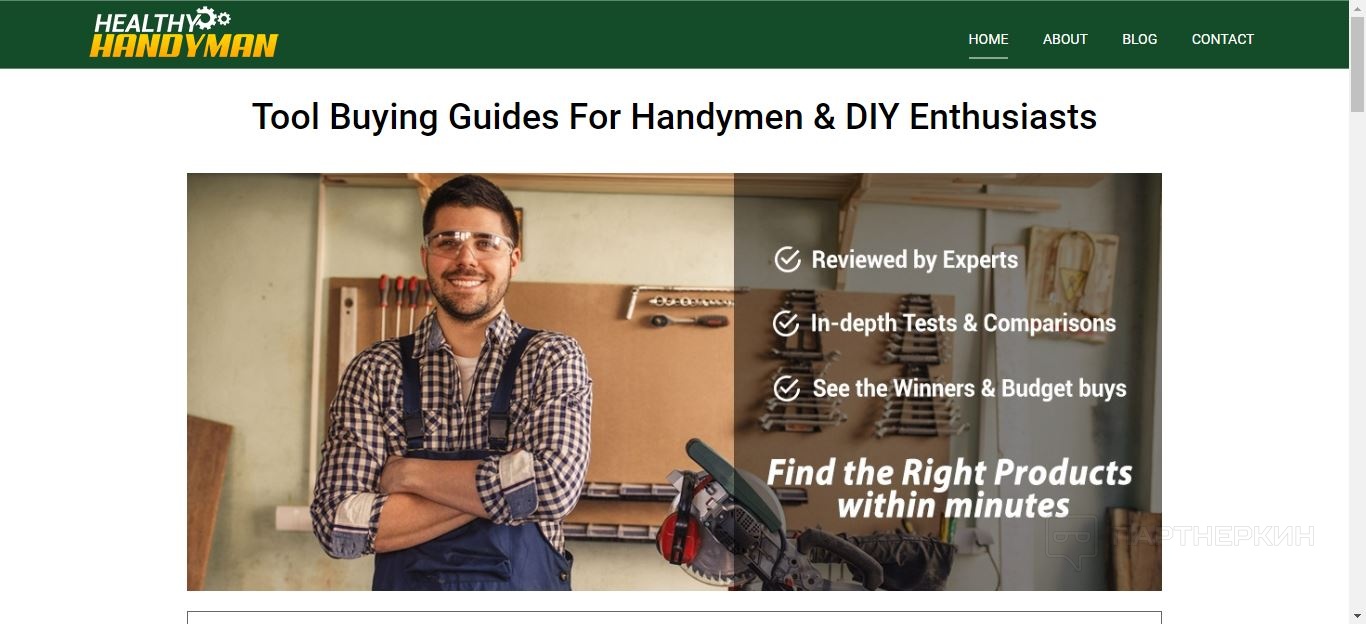
Task: Click the checkmark icon beside Reviewed by Experts
Action: (x=788, y=260)
